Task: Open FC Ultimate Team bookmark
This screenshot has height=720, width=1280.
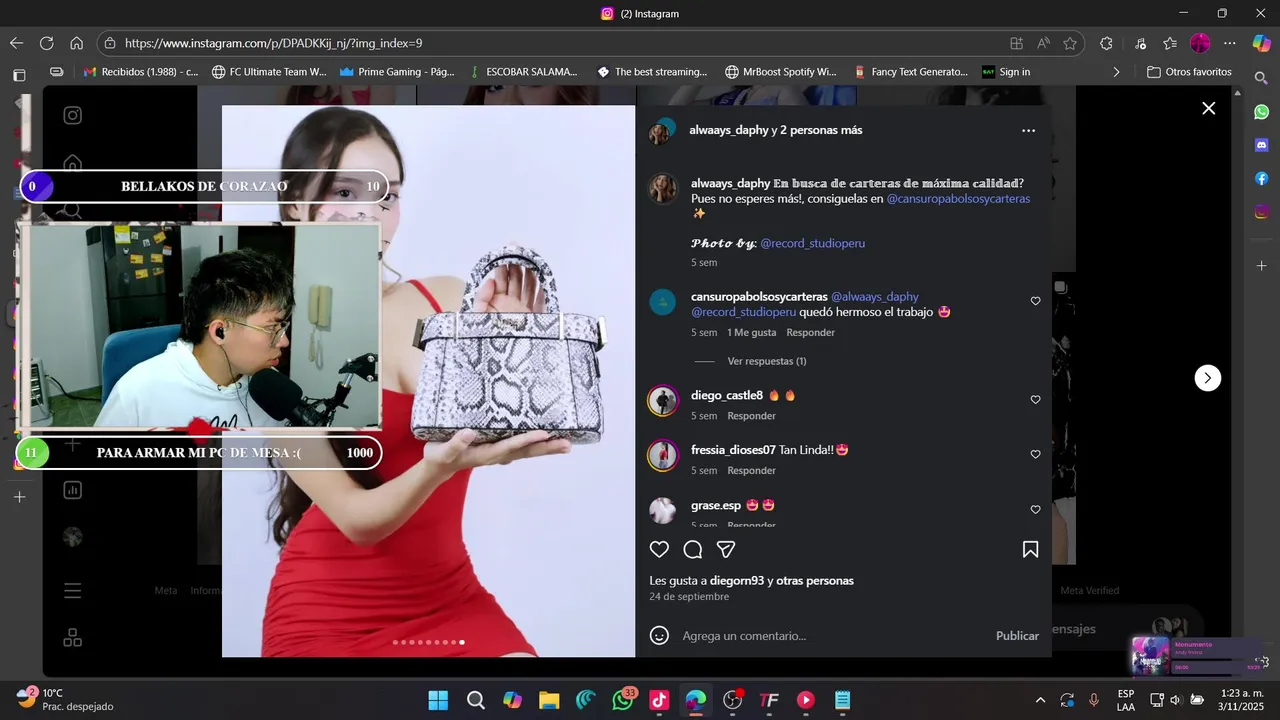Action: (269, 72)
